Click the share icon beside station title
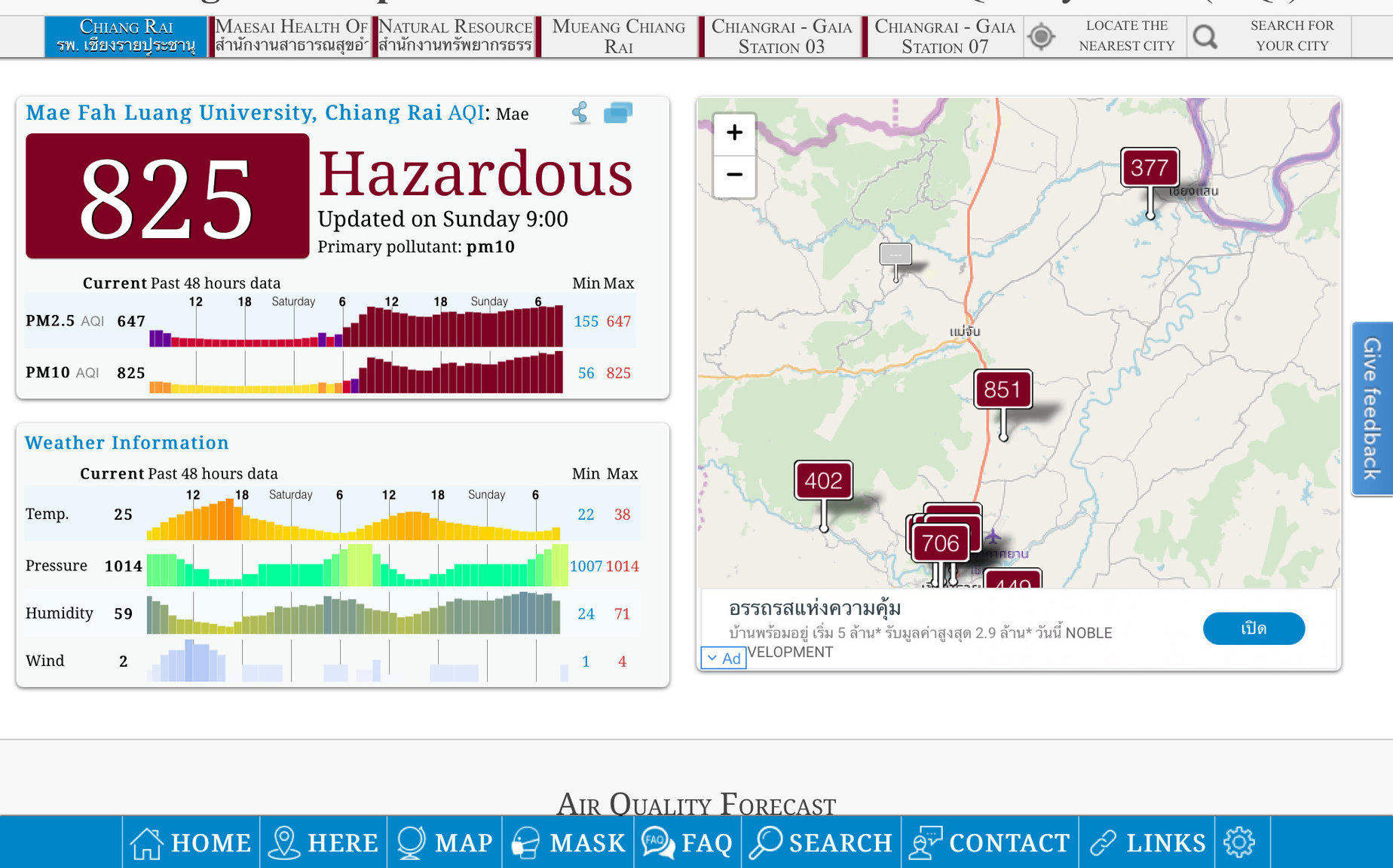 click(580, 113)
